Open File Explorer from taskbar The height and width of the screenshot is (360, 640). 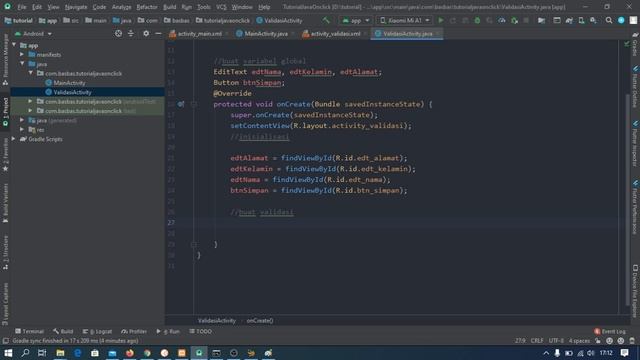coord(60,353)
